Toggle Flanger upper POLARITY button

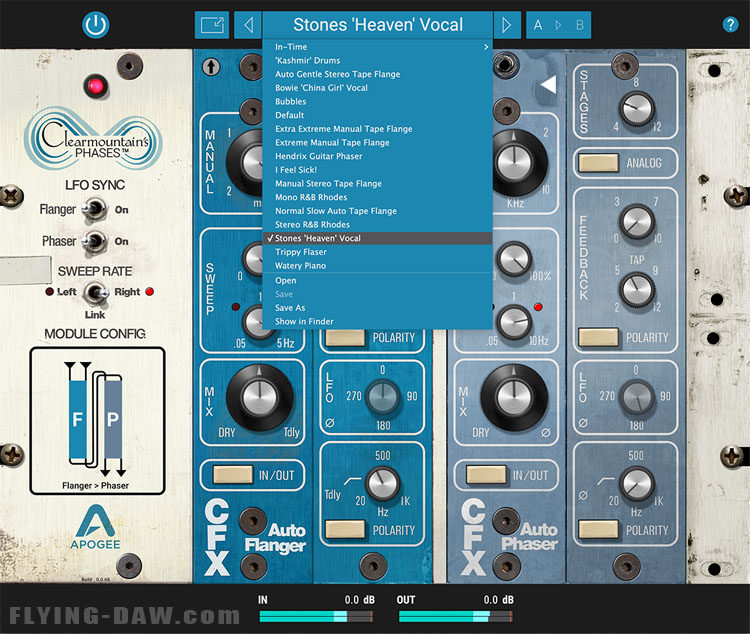click(x=345, y=337)
